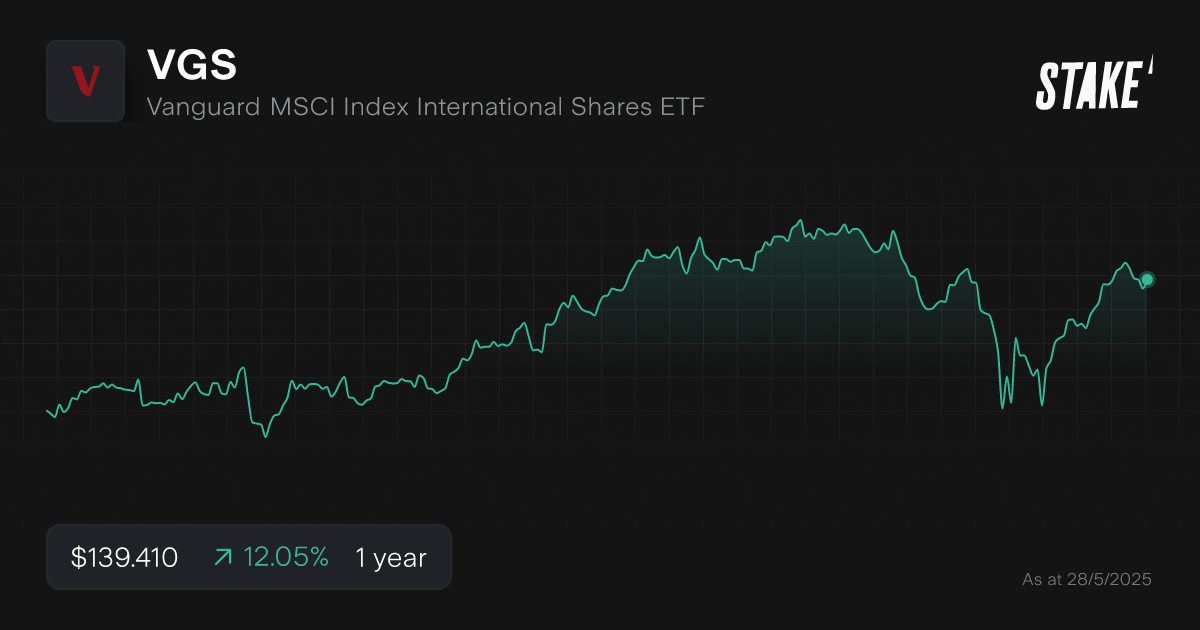Click the rounded stats card containing price details

(x=248, y=557)
